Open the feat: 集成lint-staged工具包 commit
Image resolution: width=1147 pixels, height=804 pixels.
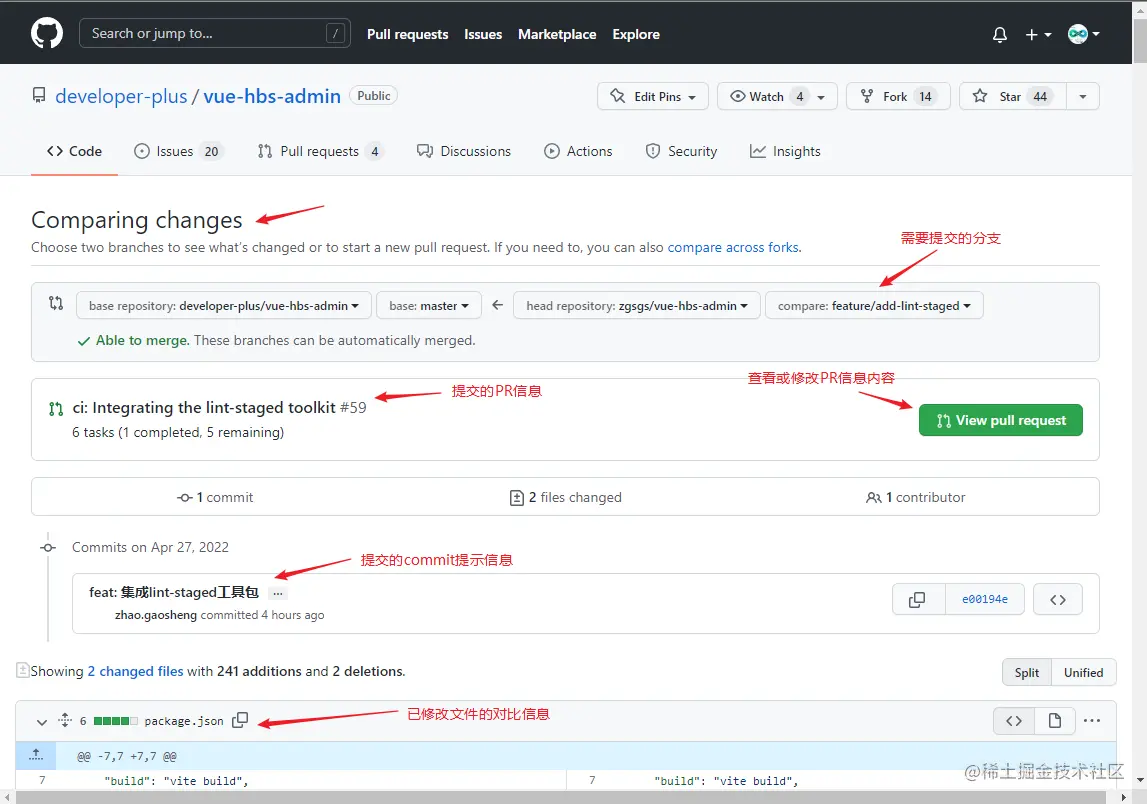174,593
